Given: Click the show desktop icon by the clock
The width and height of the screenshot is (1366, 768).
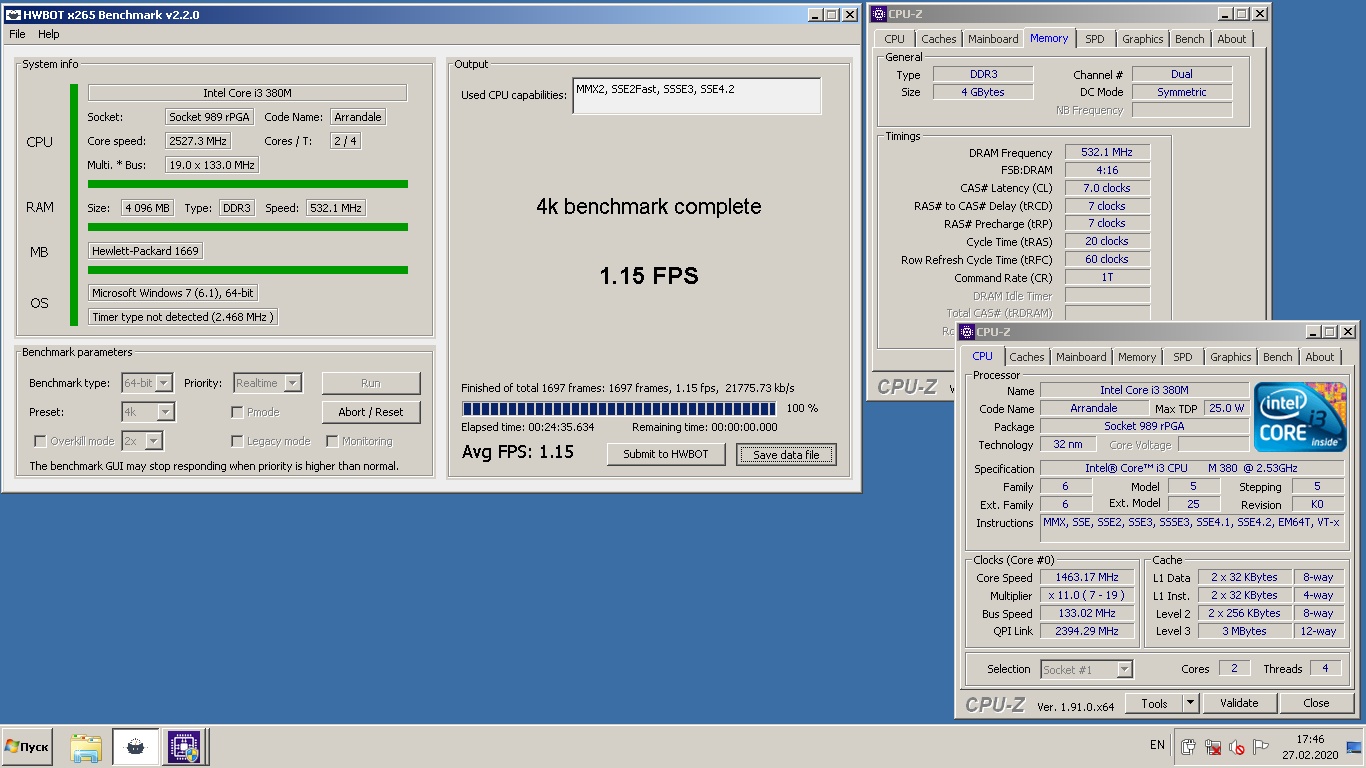Looking at the screenshot, I should coord(1355,746).
